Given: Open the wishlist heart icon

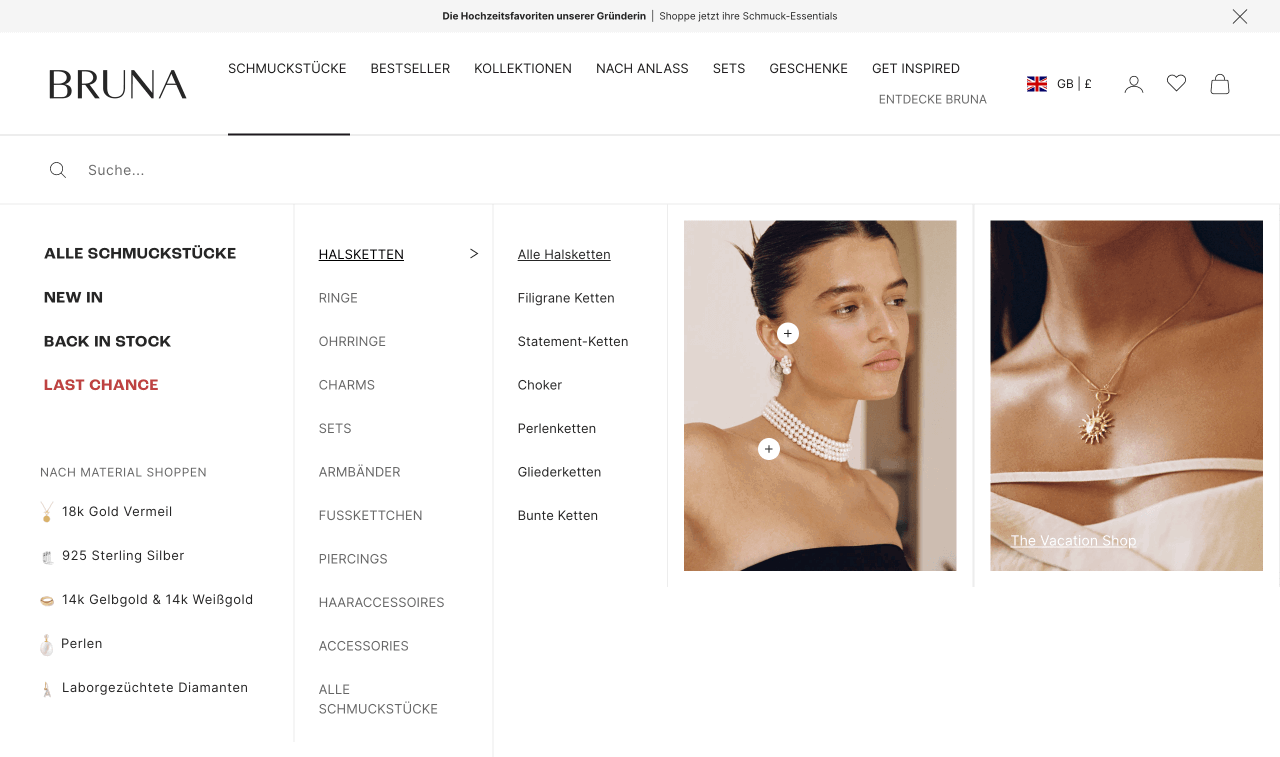Looking at the screenshot, I should click(1176, 84).
